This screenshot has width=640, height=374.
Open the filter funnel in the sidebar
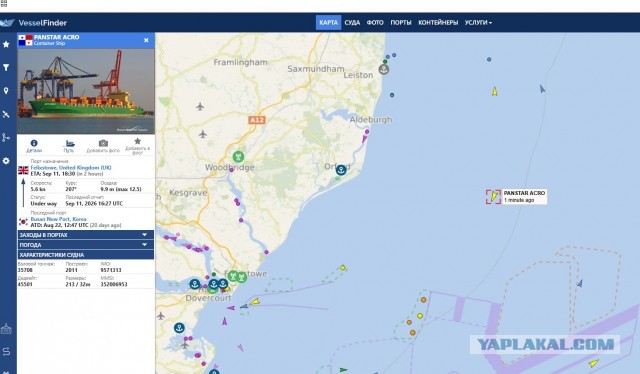pos(6,67)
